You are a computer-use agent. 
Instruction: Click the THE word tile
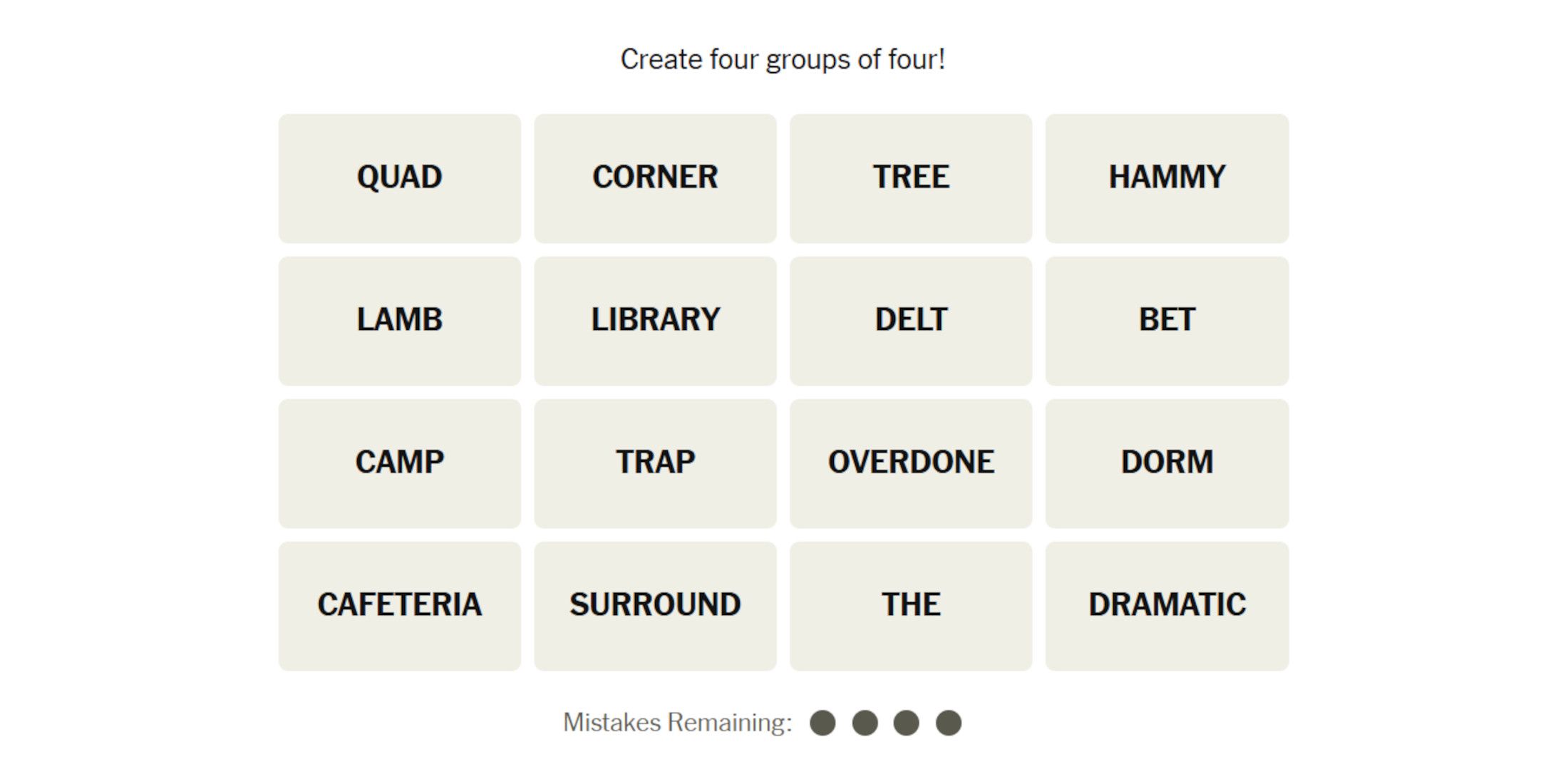pyautogui.click(x=910, y=606)
